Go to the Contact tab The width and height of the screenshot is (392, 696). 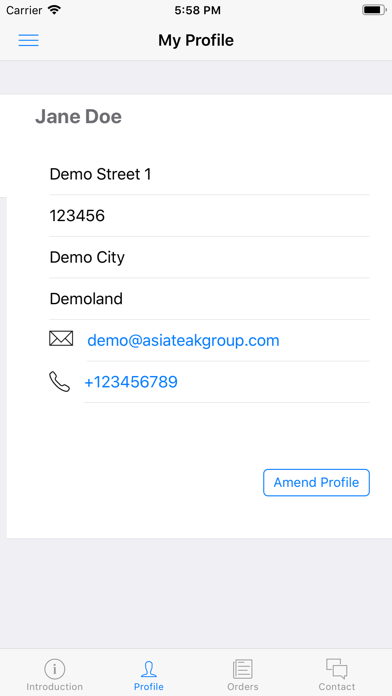point(337,675)
